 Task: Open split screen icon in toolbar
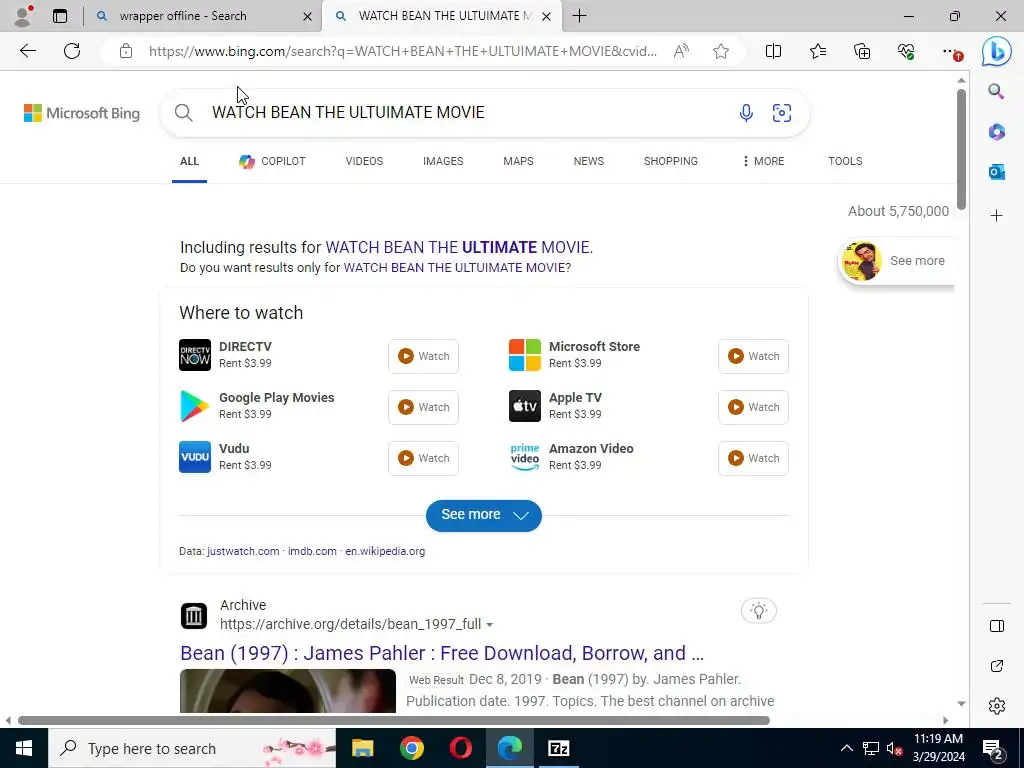[773, 51]
